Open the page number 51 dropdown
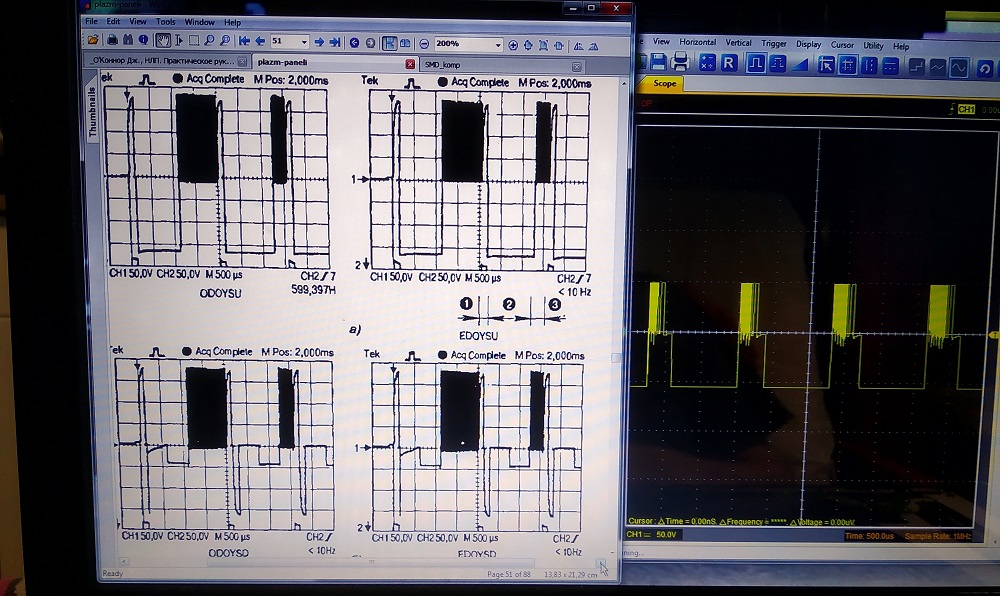 click(303, 42)
